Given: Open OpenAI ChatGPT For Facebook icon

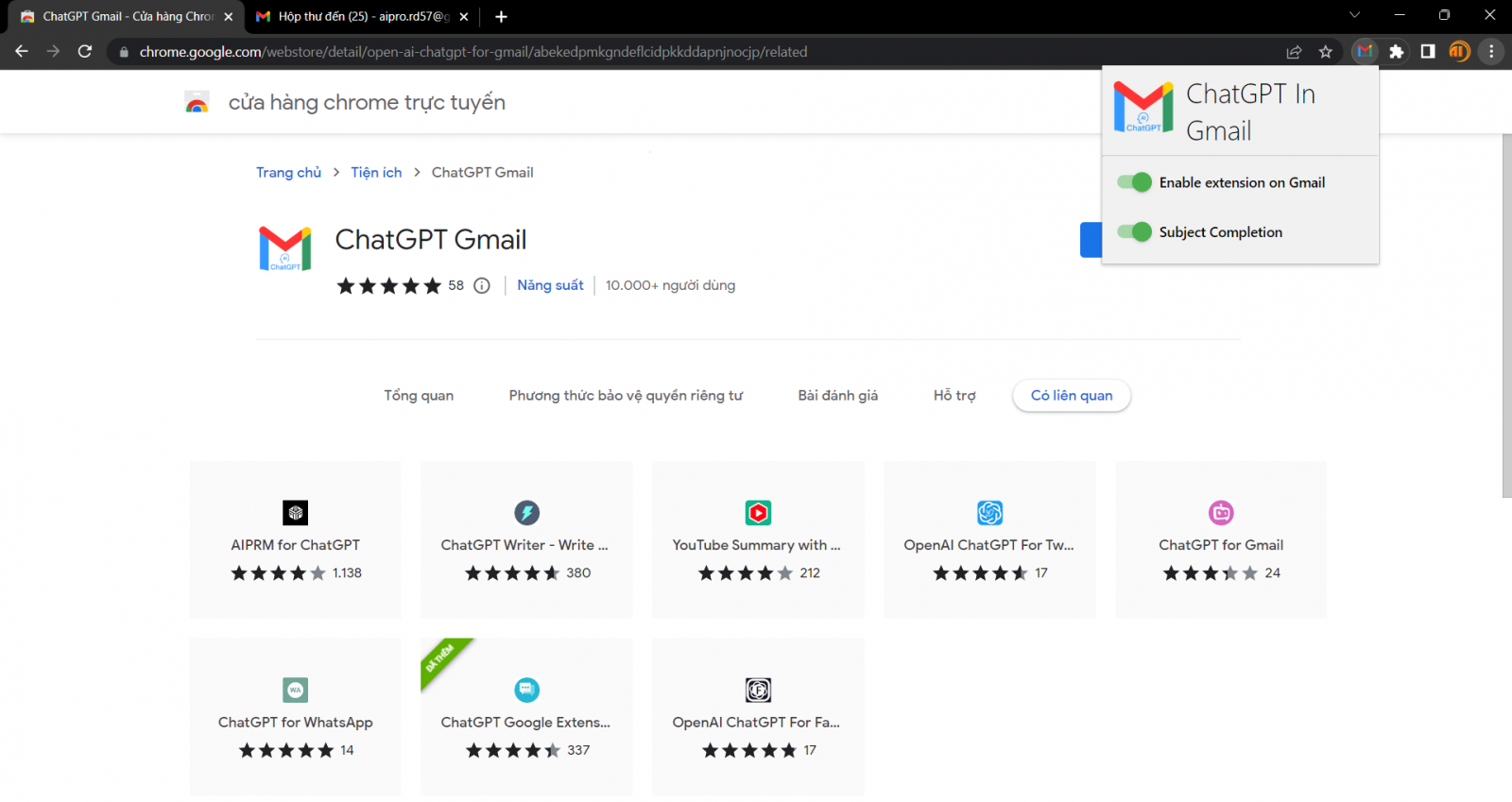Looking at the screenshot, I should (x=758, y=690).
